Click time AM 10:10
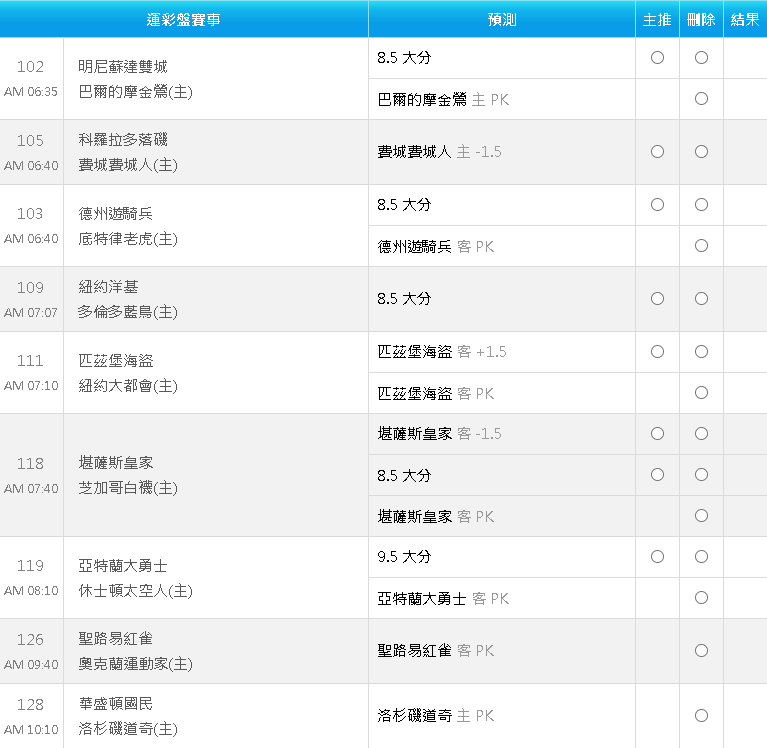Viewport: 767px width, 748px height. pos(31,730)
